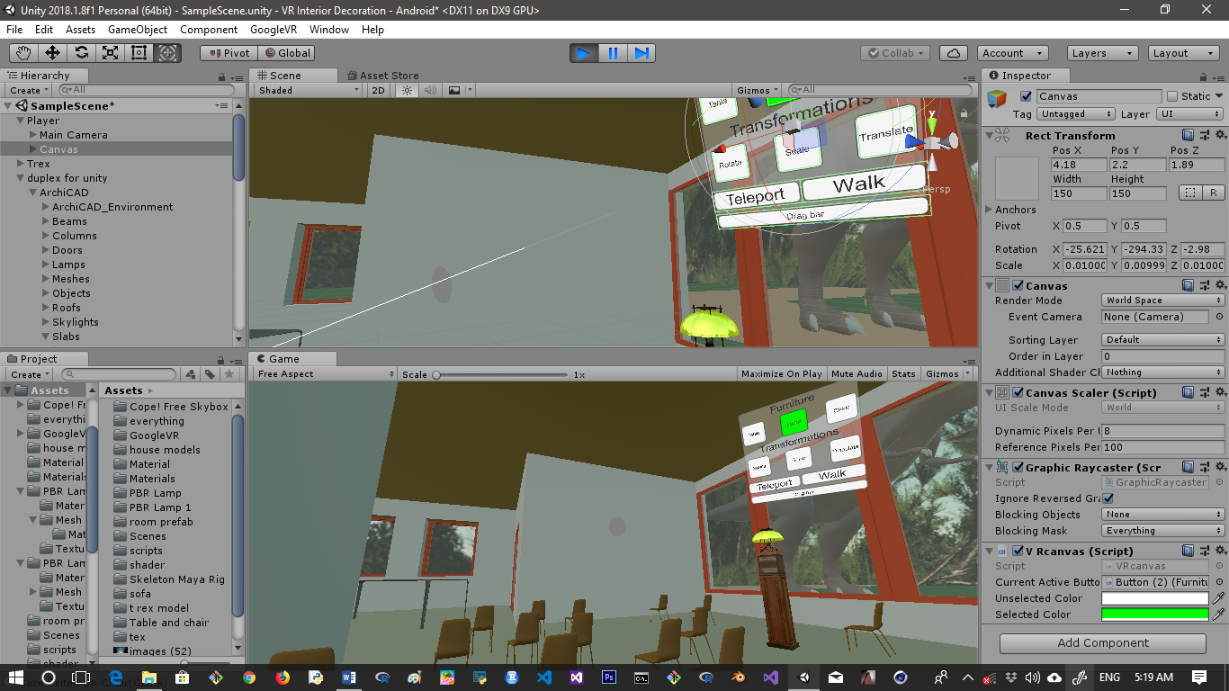
Task: Open the Account dropdown
Action: tap(1012, 53)
